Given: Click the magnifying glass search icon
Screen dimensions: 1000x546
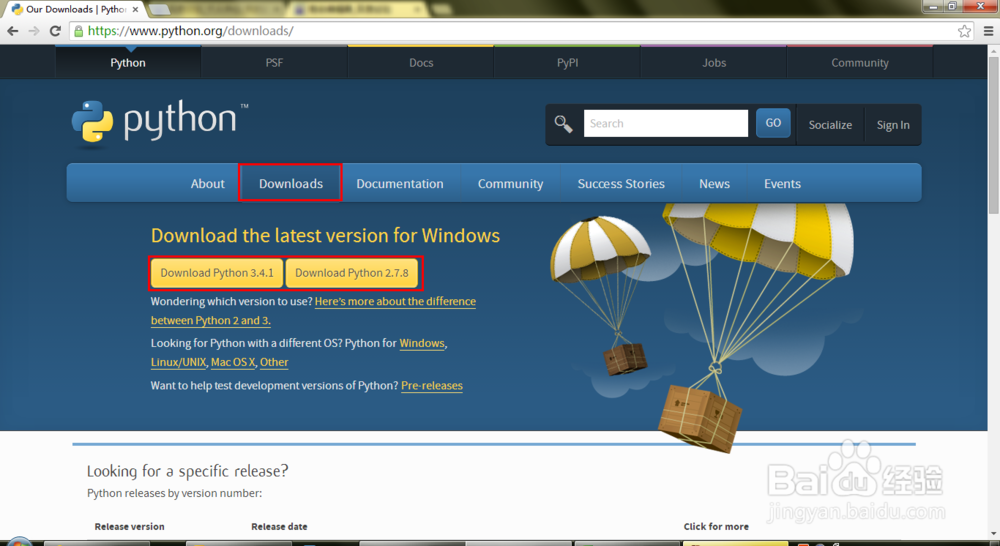Looking at the screenshot, I should coord(563,124).
